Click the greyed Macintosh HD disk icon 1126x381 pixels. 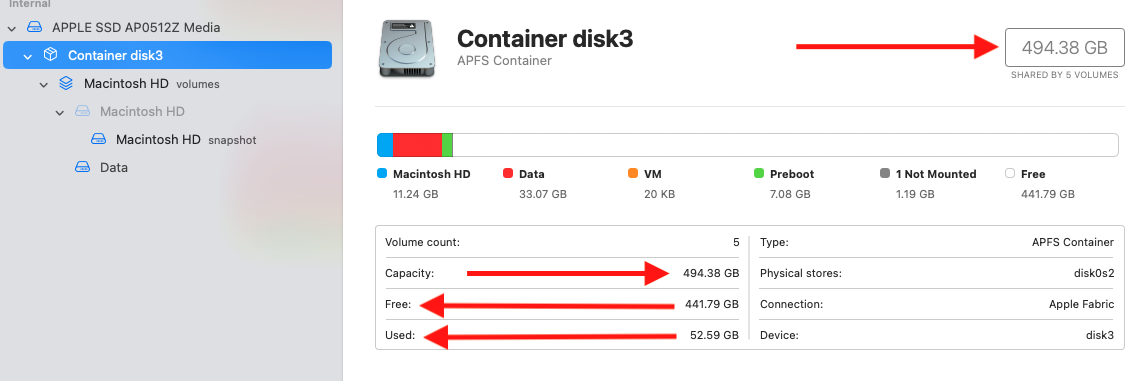click(83, 111)
